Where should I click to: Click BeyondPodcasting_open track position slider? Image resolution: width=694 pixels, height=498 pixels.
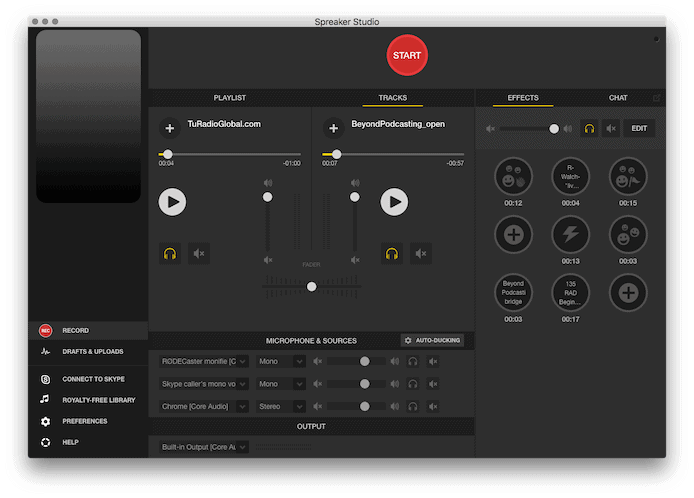[x=393, y=154]
